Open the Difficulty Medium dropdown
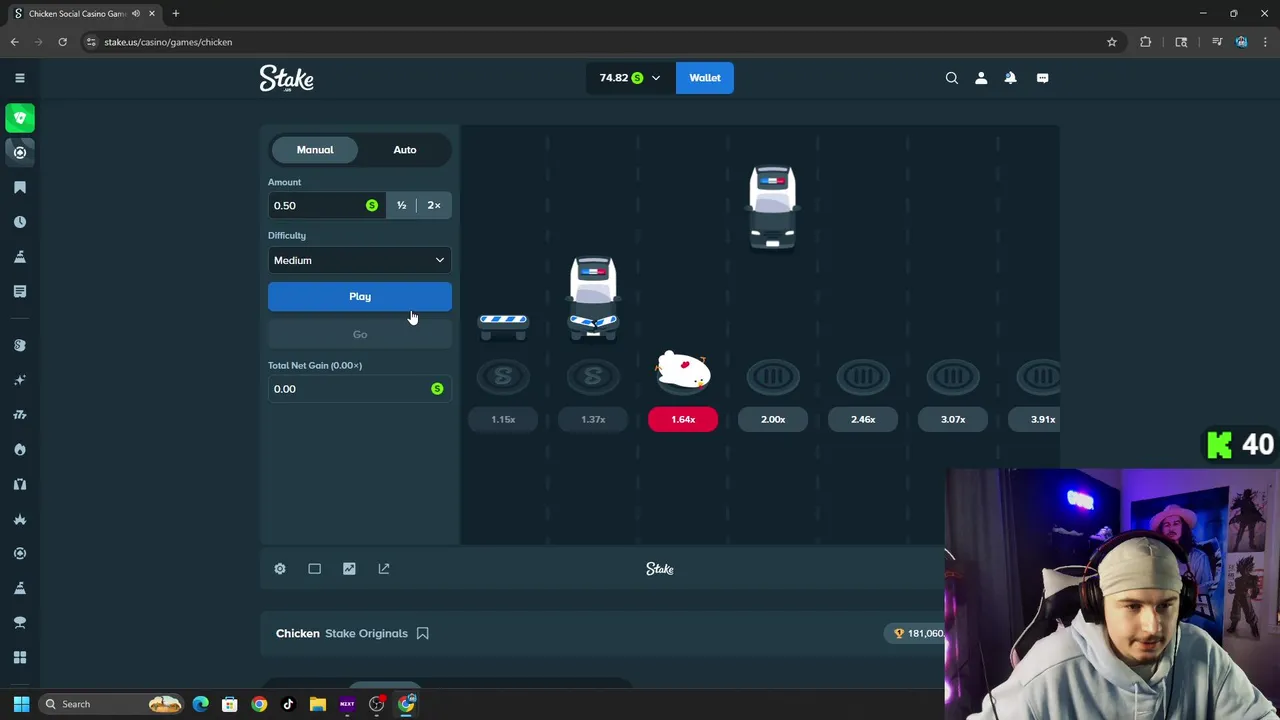Viewport: 1280px width, 720px height. coord(360,260)
